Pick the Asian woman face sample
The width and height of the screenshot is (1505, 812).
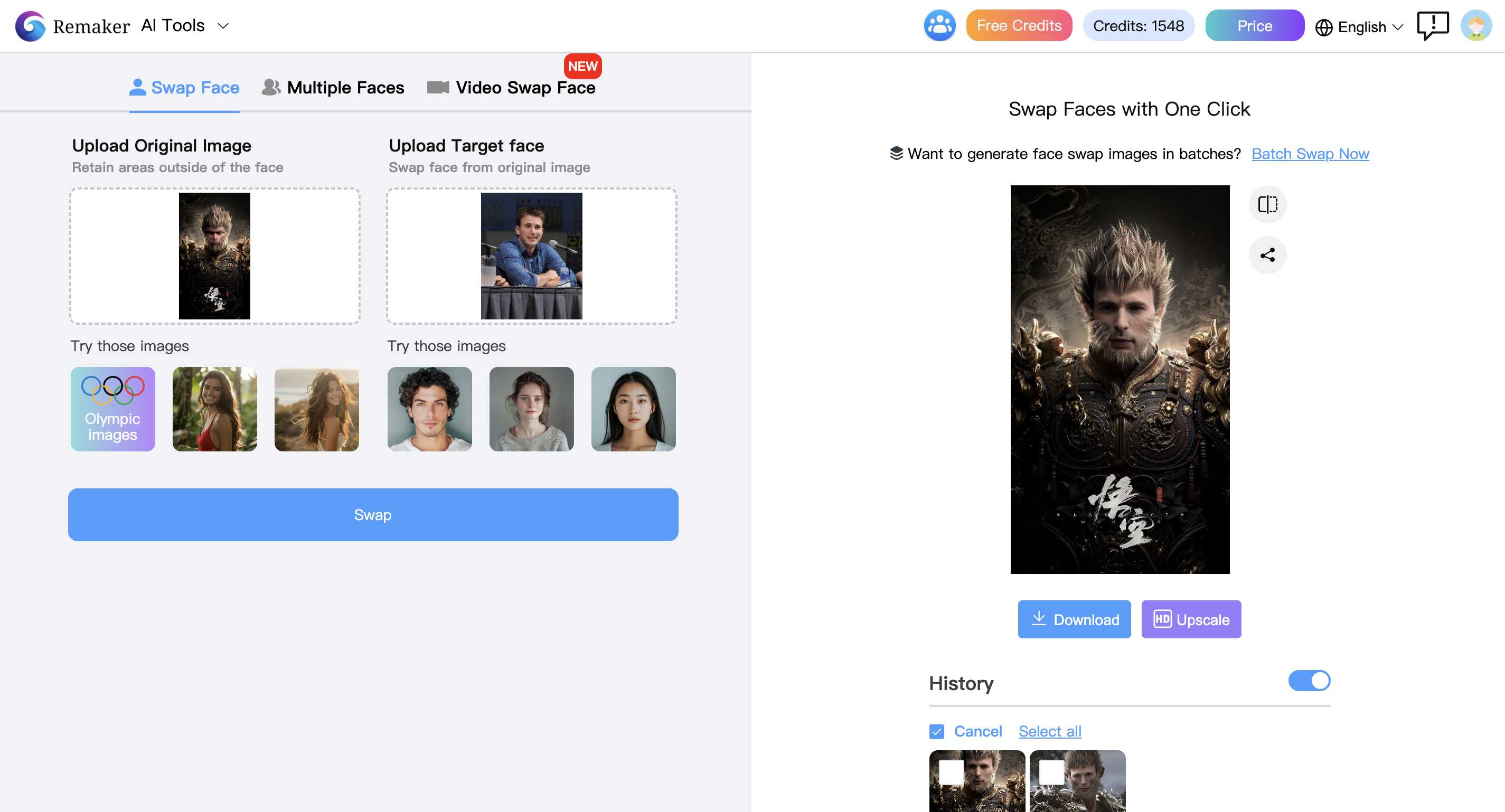(x=633, y=409)
